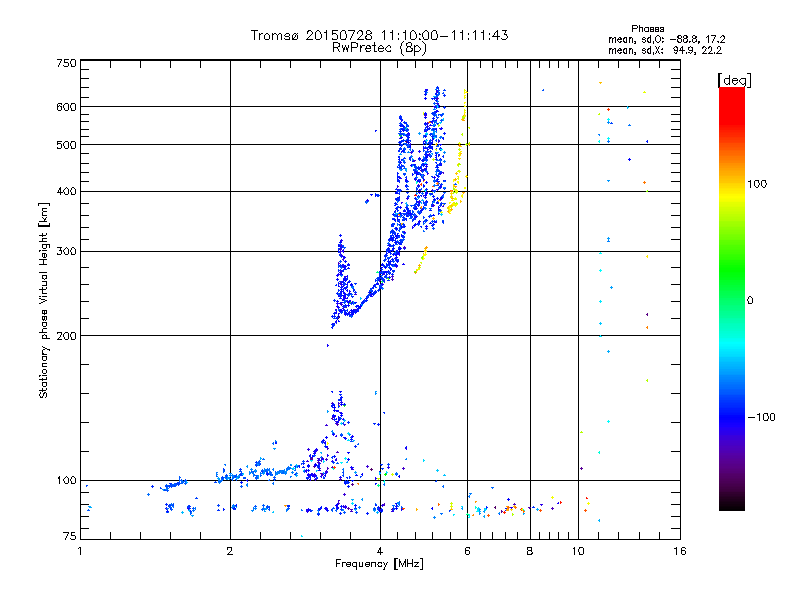This screenshot has height=600, width=800.
Task: Click the plot title 'Tromsø 20150728 11:10:00-11:11:43'
Action: point(379,35)
